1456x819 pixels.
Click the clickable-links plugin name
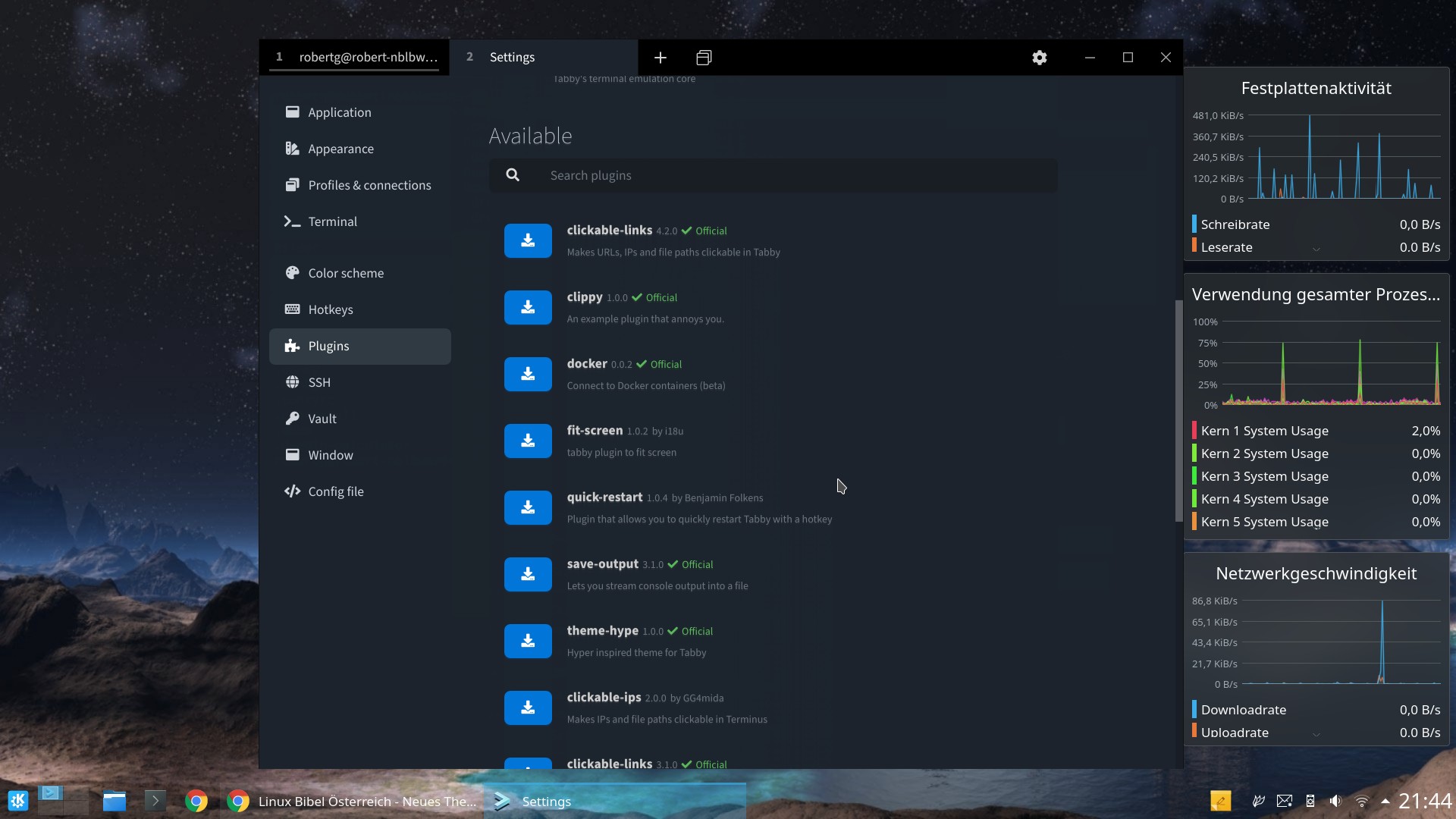coord(610,231)
